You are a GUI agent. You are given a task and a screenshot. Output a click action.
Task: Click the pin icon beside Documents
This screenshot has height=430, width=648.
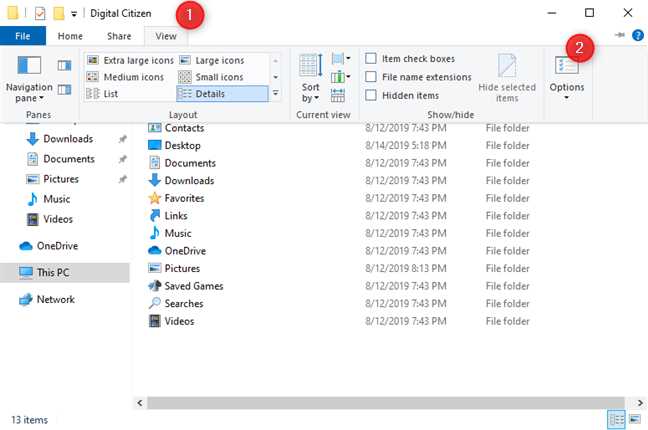(122, 159)
